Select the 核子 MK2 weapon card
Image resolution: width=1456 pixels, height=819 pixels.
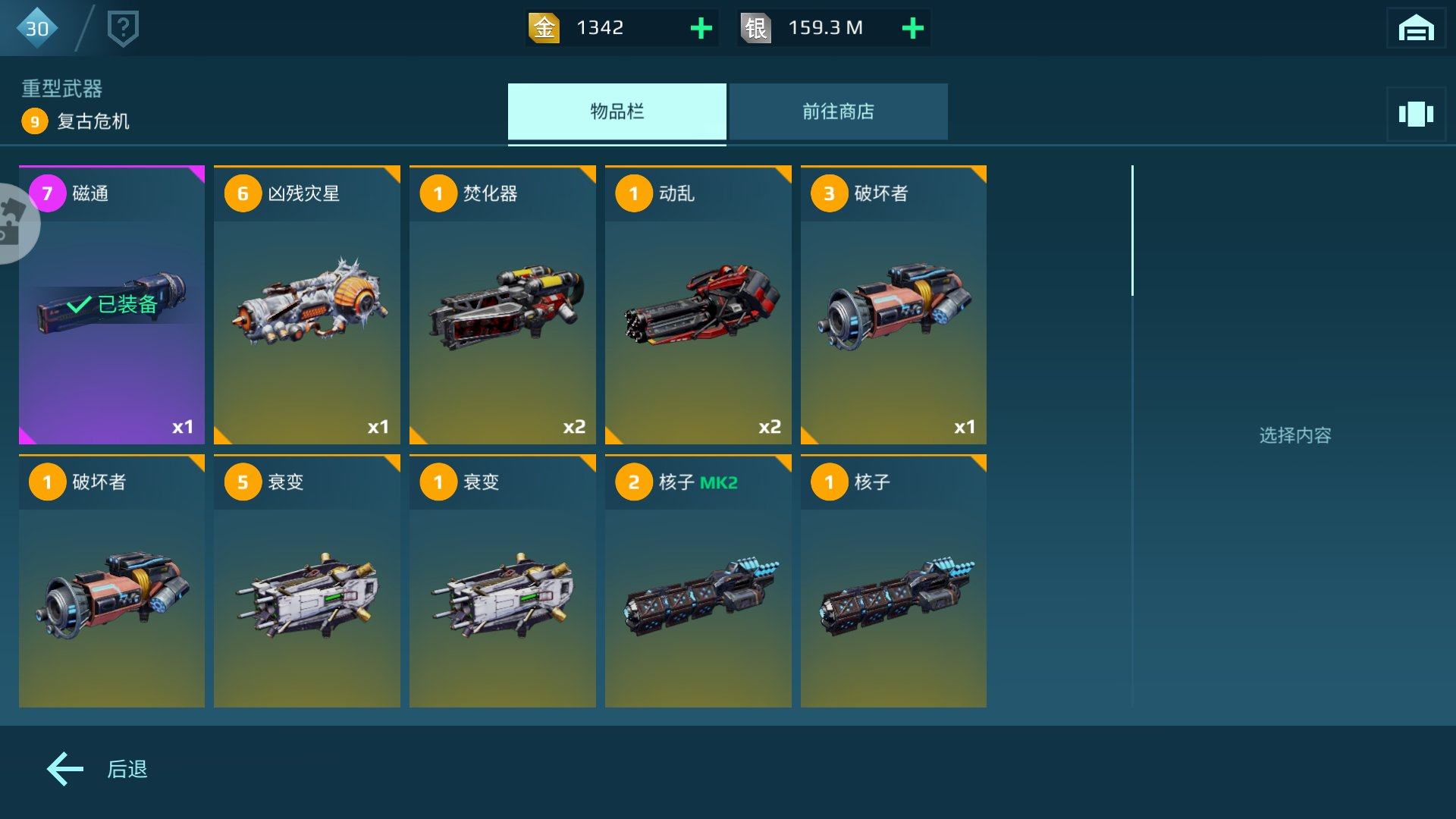pos(698,581)
